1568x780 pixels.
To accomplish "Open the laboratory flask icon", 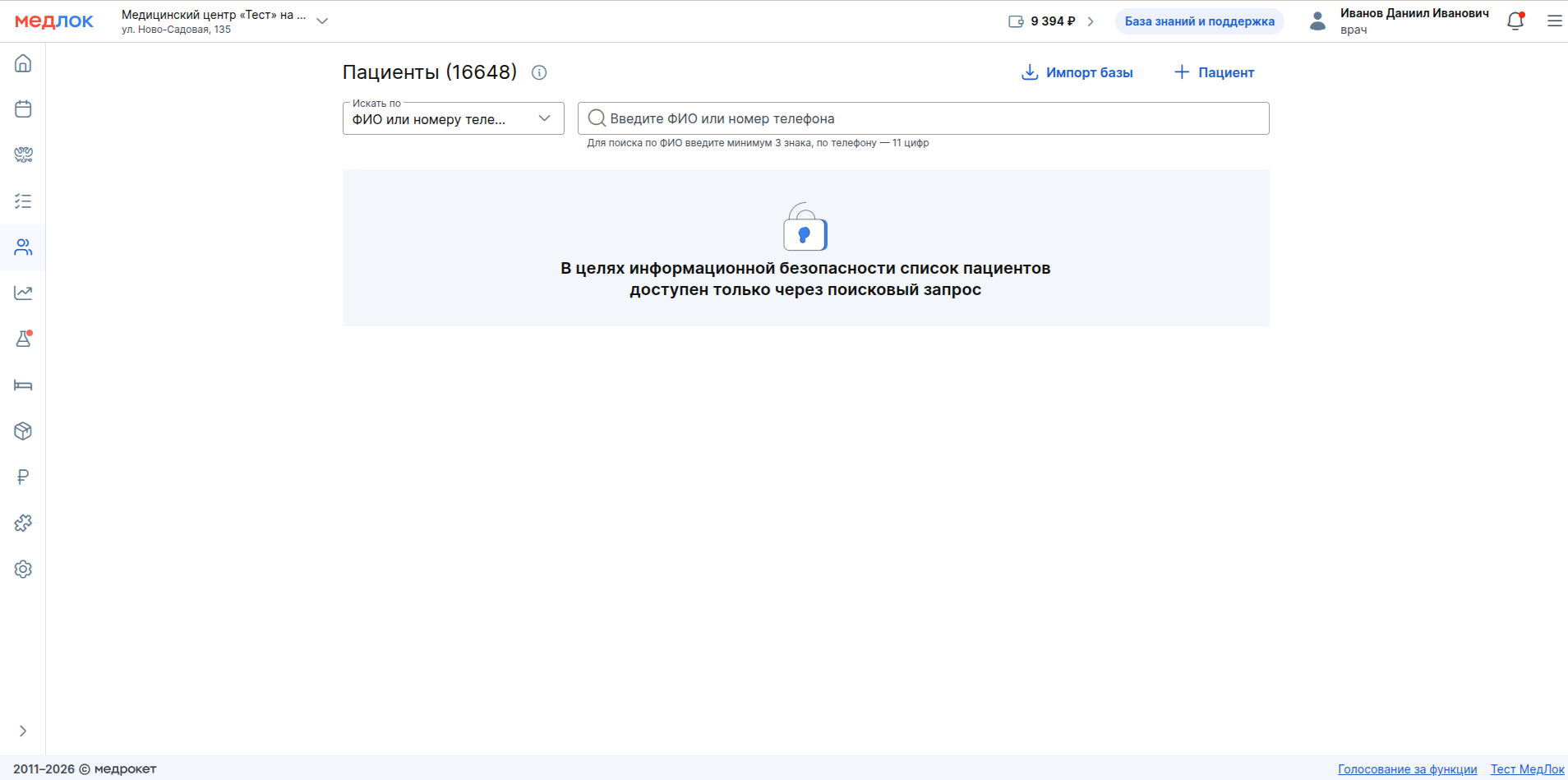I will [x=23, y=339].
